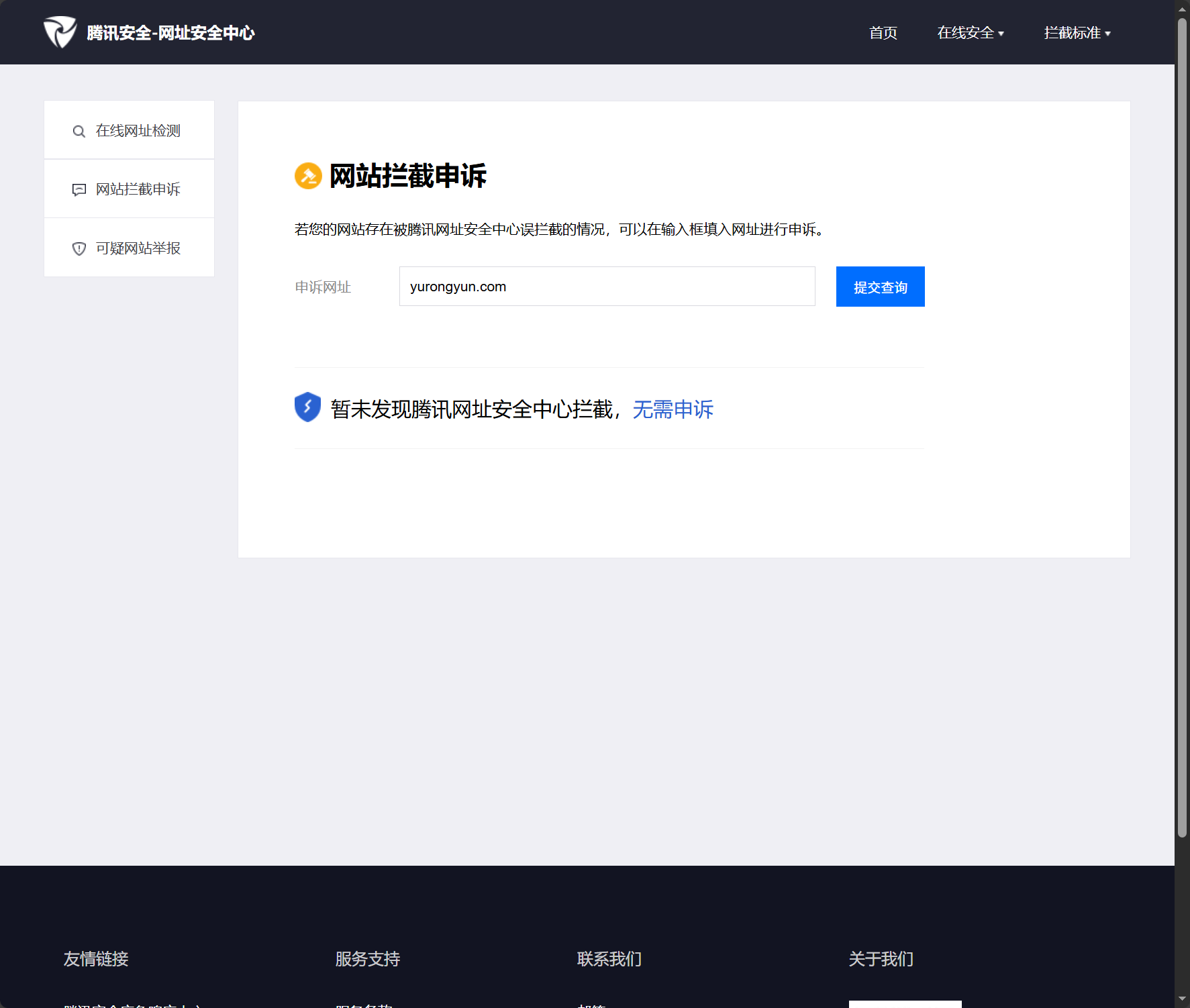Image resolution: width=1190 pixels, height=1008 pixels.
Task: Click the shield icon beside 可疑网站举报
Action: [79, 249]
